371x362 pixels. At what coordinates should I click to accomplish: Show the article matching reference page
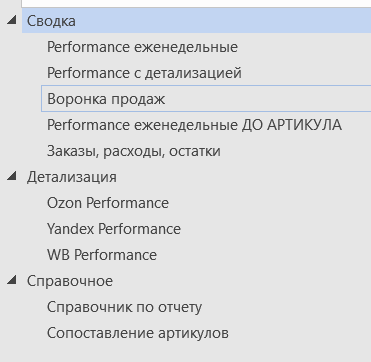(138, 333)
